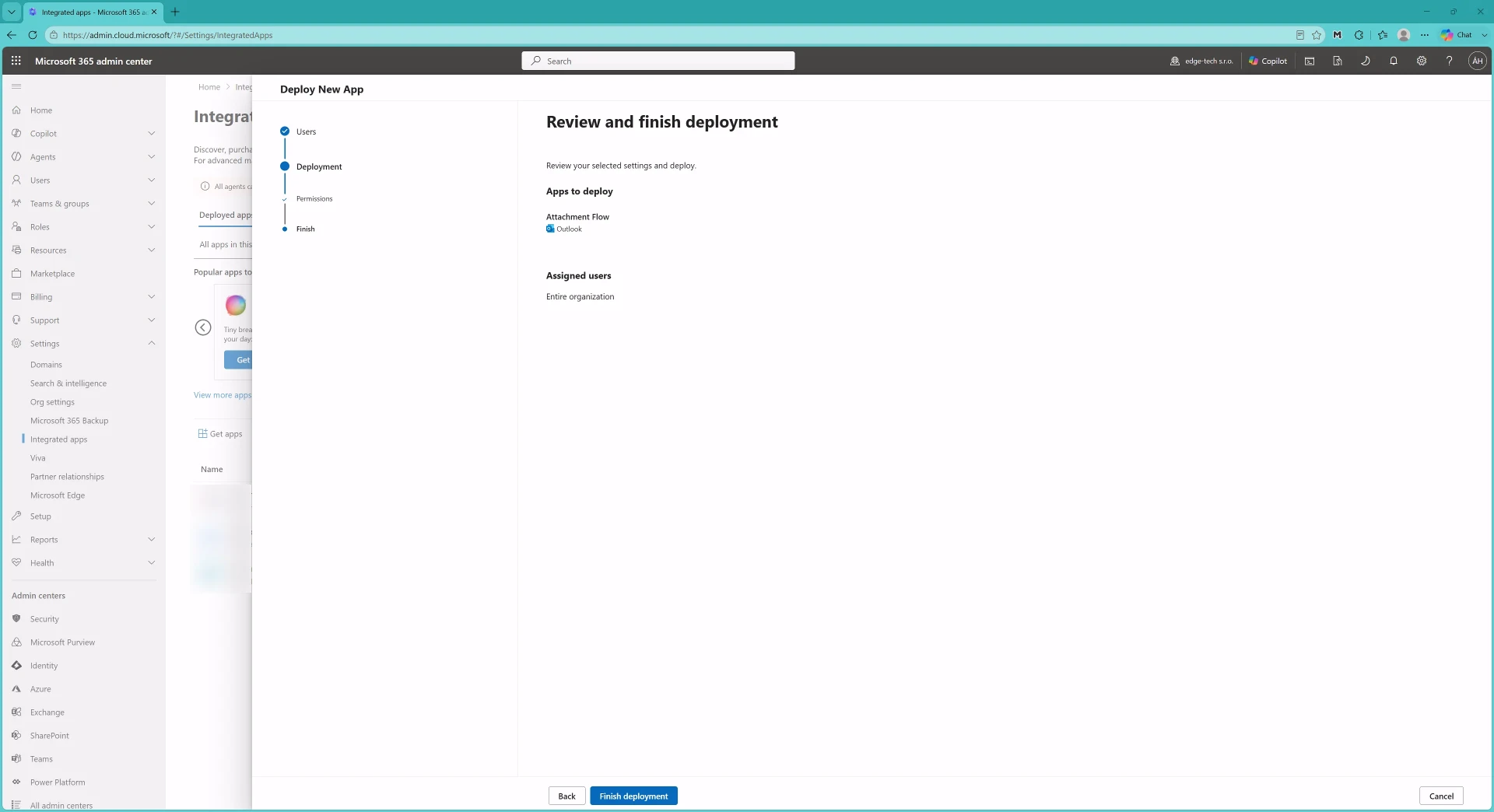Click the Back button
This screenshot has width=1494, height=812.
(566, 796)
